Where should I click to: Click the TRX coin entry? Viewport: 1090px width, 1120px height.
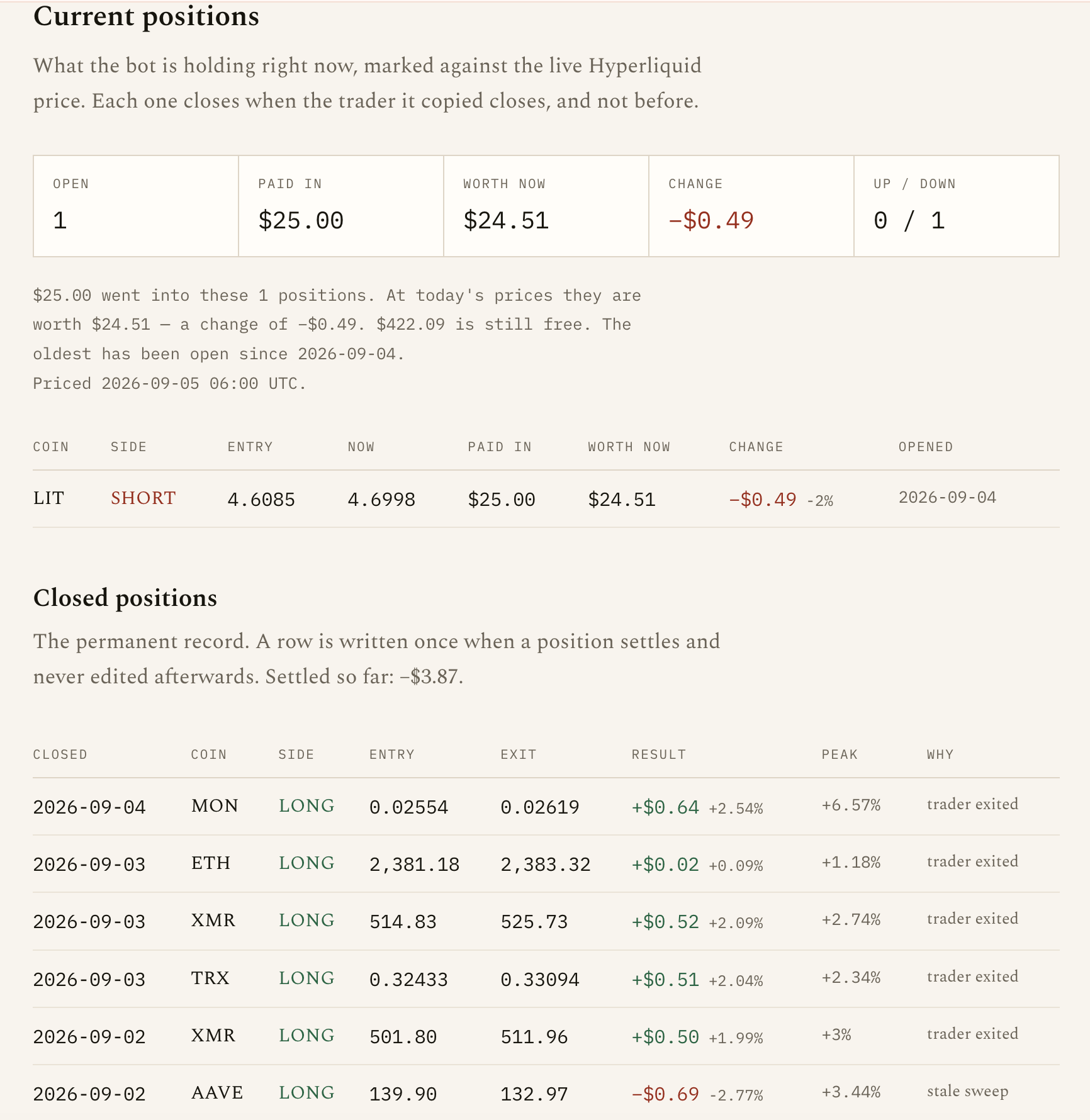pyautogui.click(x=210, y=978)
